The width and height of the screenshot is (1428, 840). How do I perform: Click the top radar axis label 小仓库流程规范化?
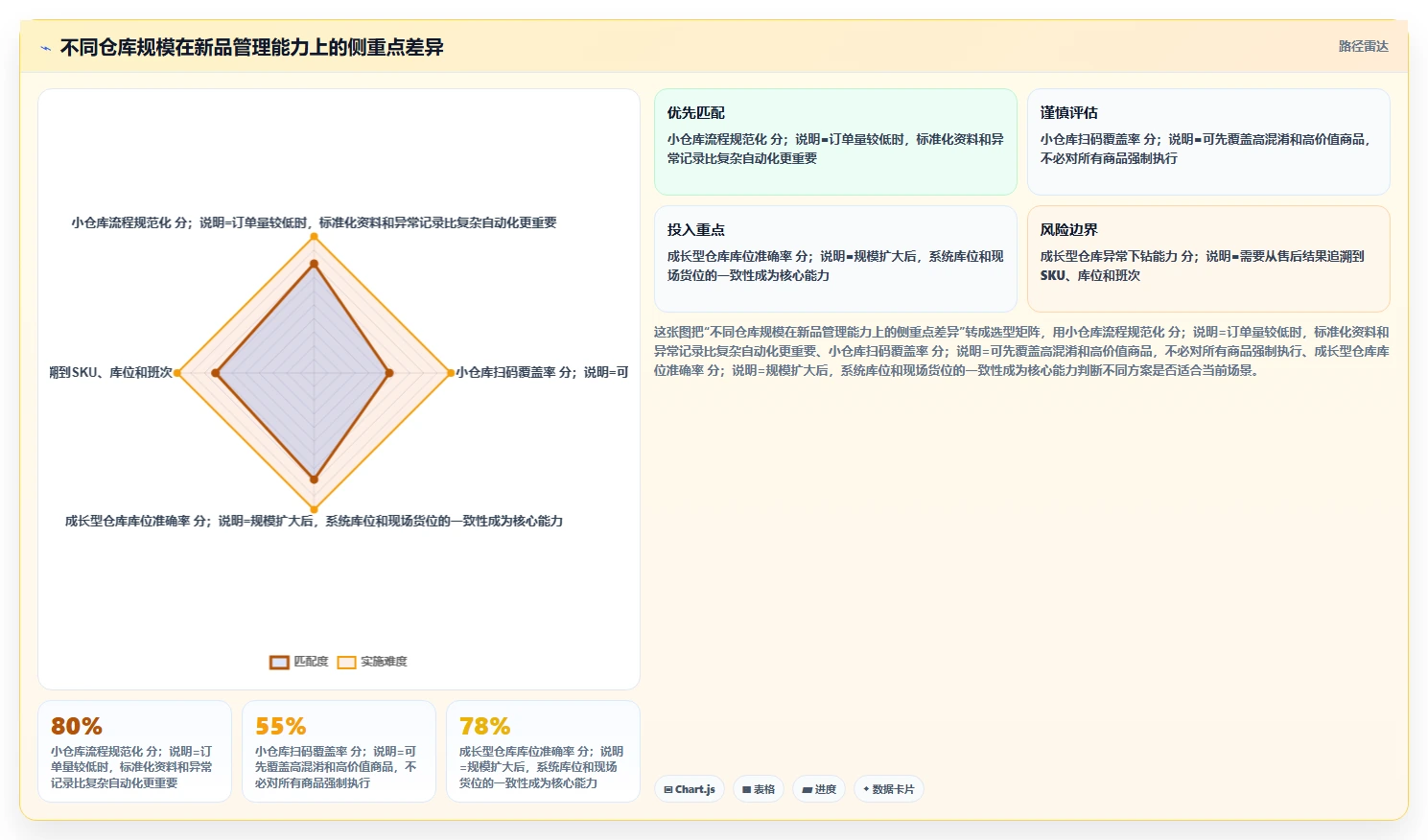tap(314, 222)
